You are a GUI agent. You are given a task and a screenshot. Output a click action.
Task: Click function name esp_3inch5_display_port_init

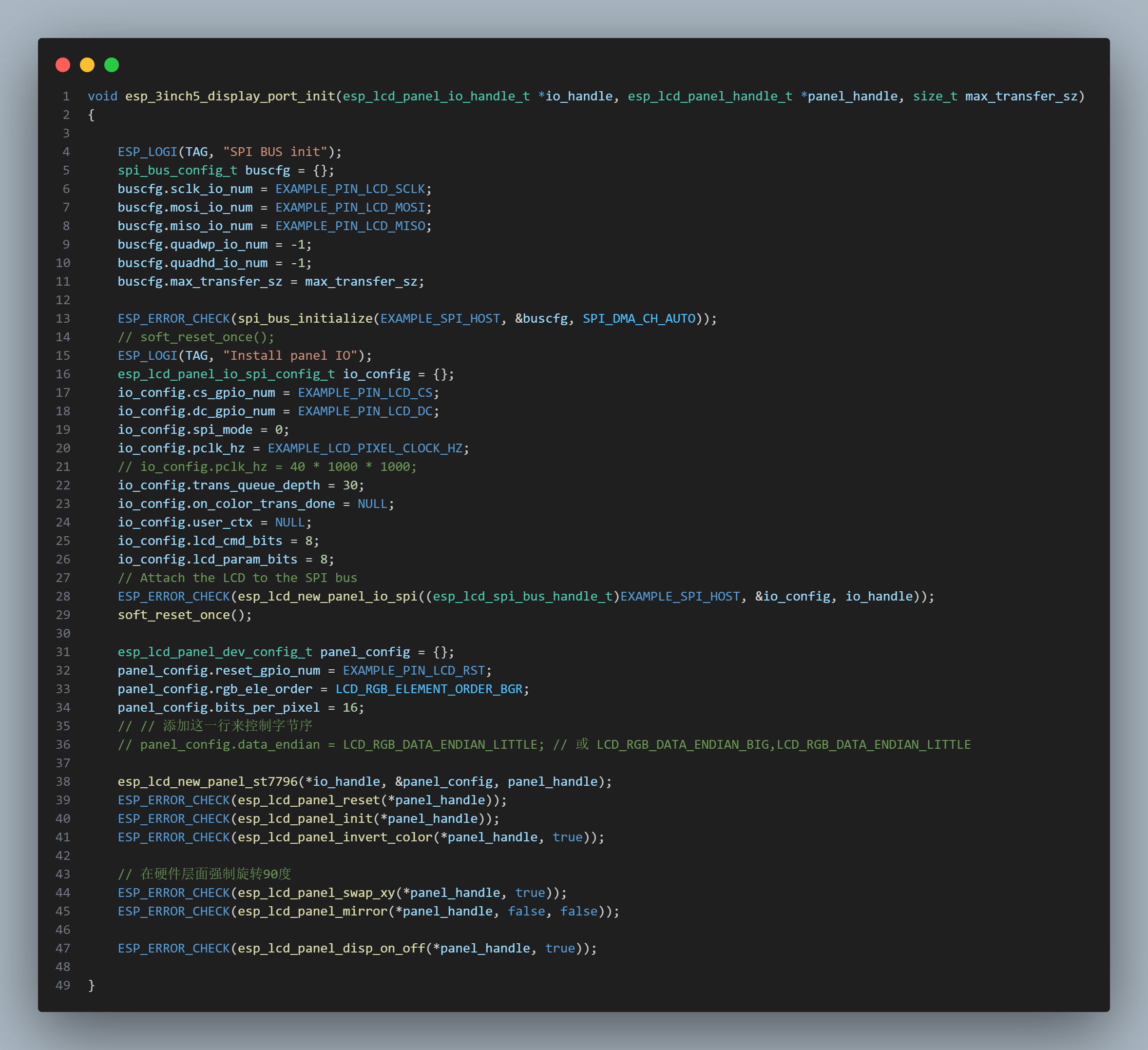click(230, 97)
